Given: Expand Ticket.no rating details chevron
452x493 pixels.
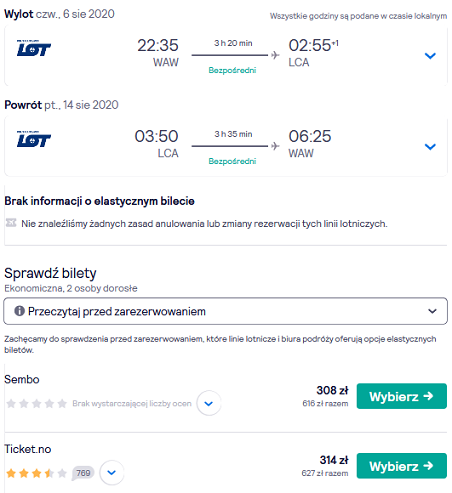Looking at the screenshot, I should 112,473.
